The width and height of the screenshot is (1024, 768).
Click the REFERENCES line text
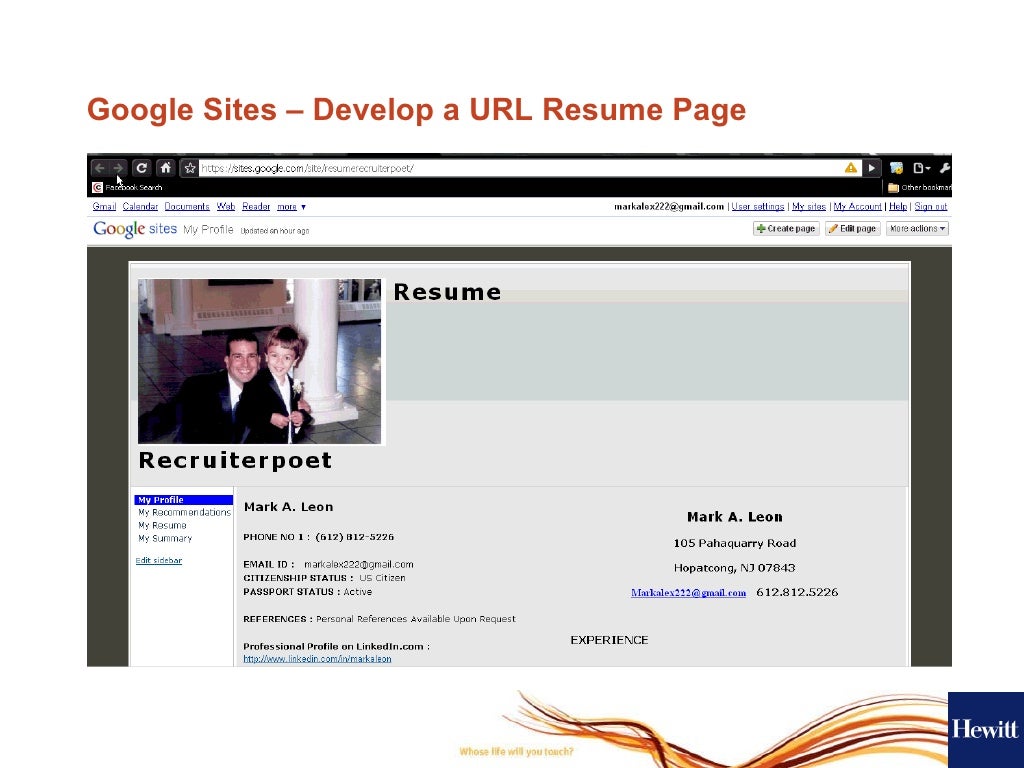click(379, 619)
